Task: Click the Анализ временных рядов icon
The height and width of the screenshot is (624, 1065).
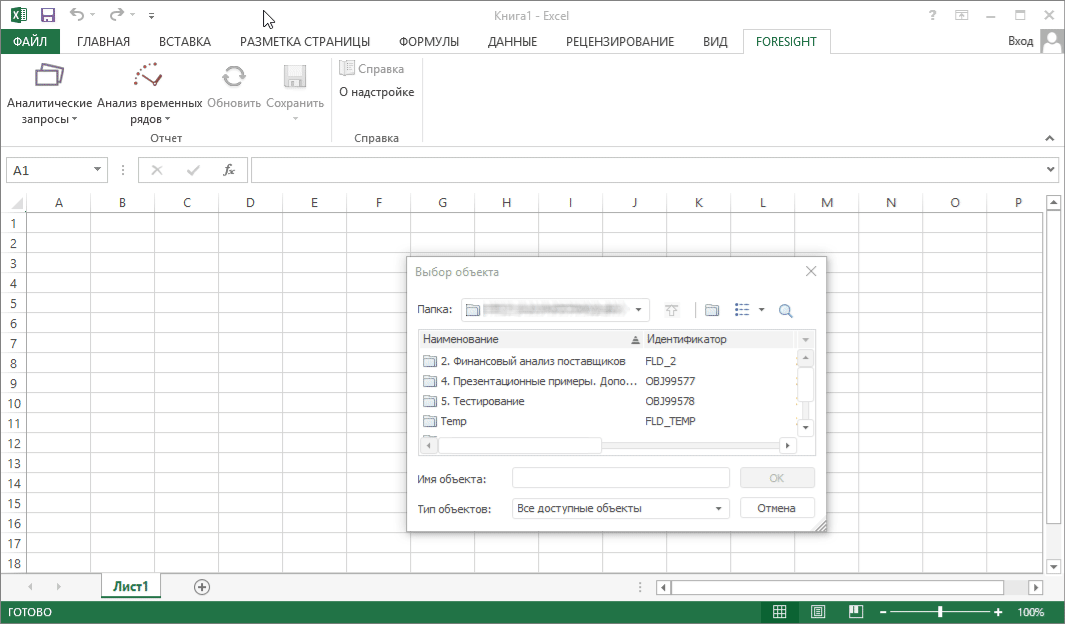Action: tap(148, 76)
